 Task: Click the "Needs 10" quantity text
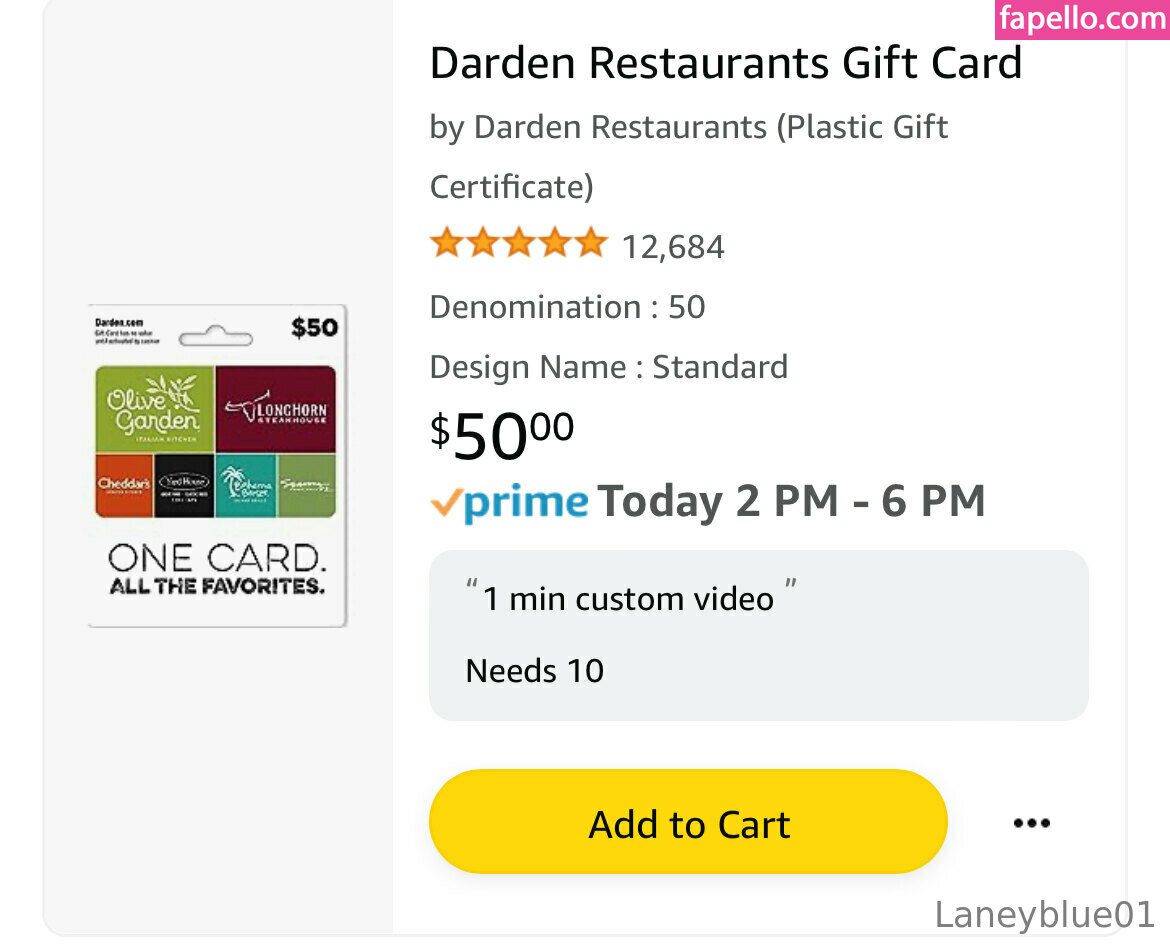[535, 670]
